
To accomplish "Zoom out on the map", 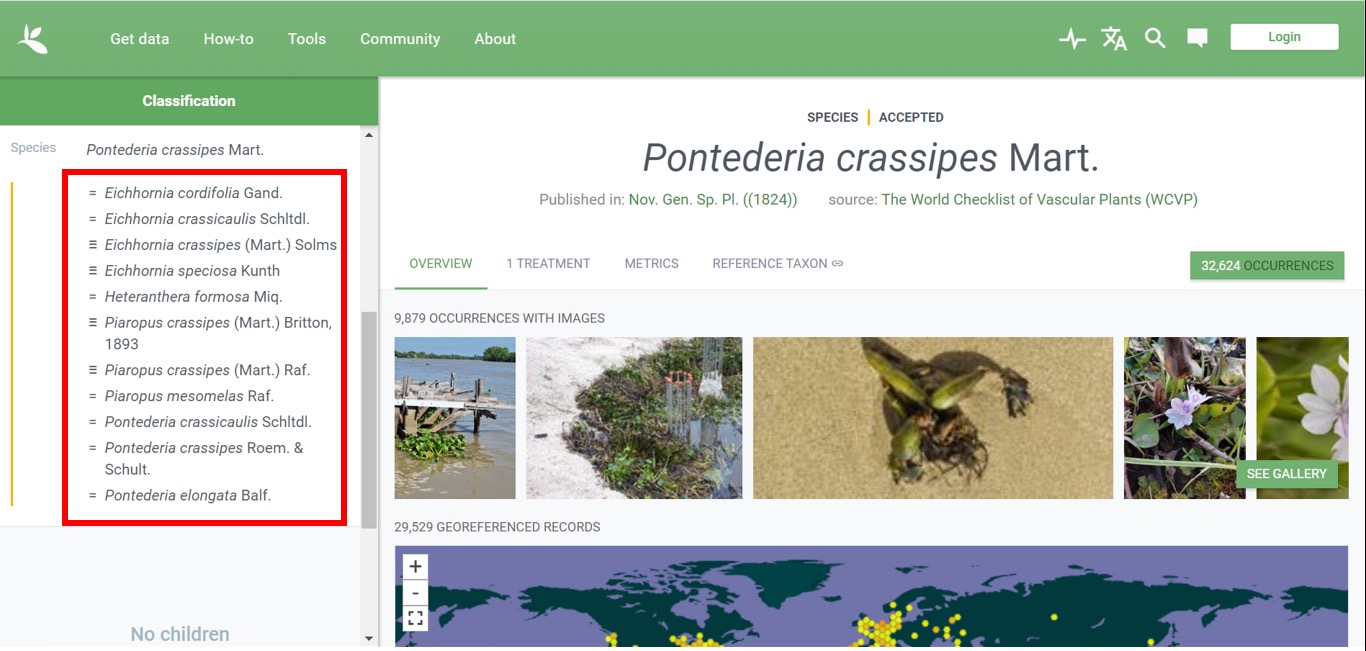I will (415, 593).
